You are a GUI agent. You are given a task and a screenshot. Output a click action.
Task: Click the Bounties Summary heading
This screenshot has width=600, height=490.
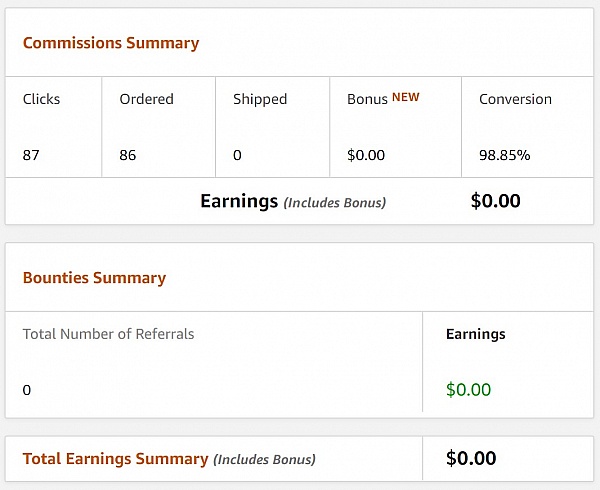[x=95, y=278]
